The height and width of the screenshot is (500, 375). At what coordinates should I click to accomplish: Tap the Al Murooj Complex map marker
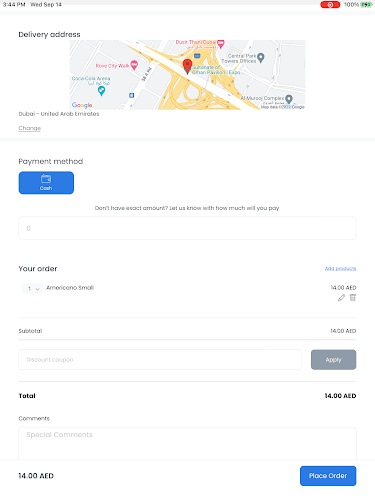[x=289, y=99]
